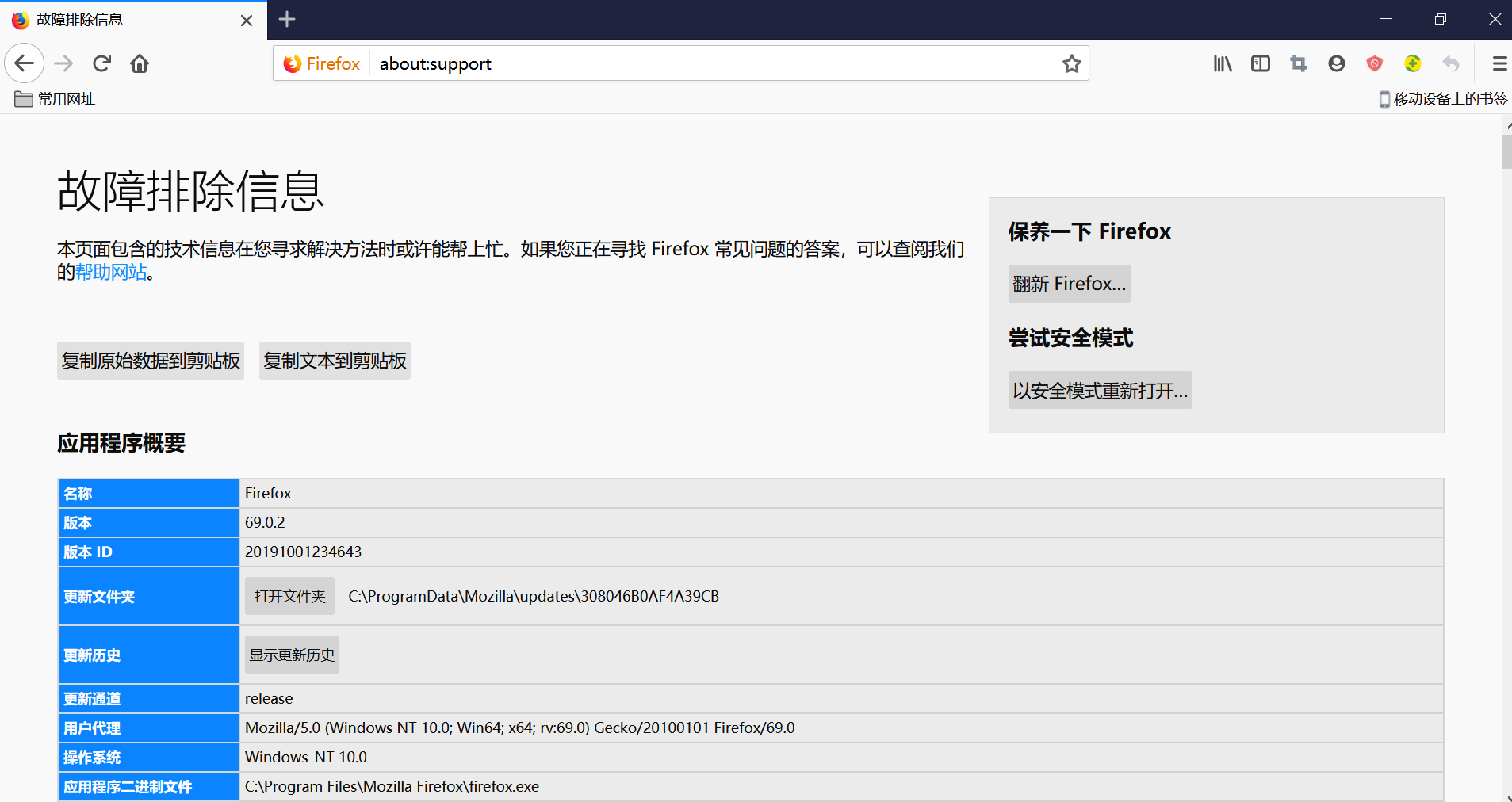
Task: Click the 翻新 Firefox... button
Action: 1069,284
